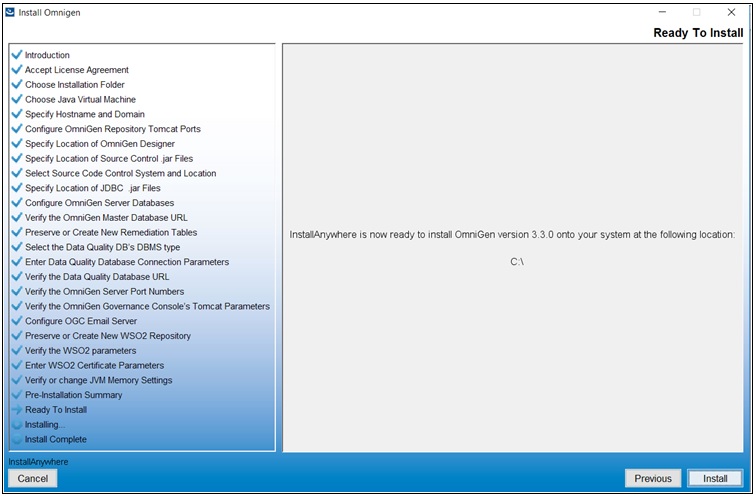Viewport: 756px width, 497px height.
Task: Click checkmark beside Verify the OmniGen Server Port Numbers
Action: tap(17, 291)
